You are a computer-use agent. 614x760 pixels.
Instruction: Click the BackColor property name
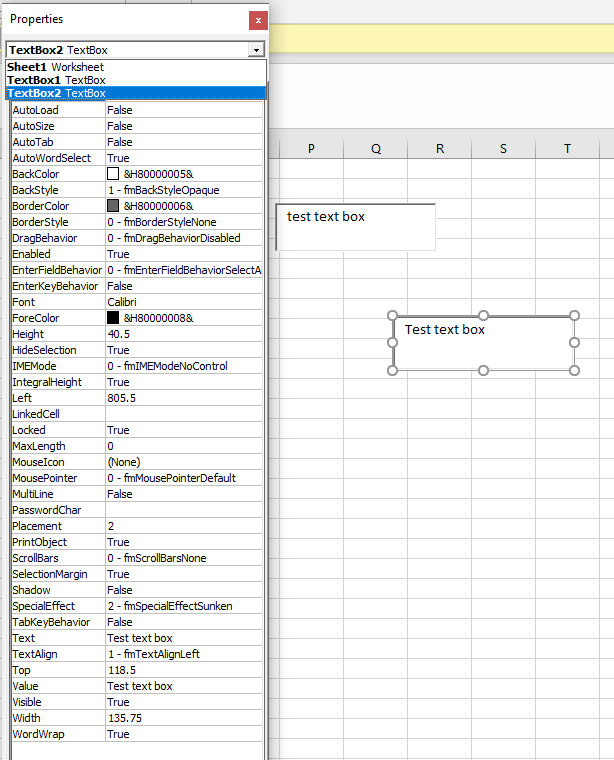(36, 174)
